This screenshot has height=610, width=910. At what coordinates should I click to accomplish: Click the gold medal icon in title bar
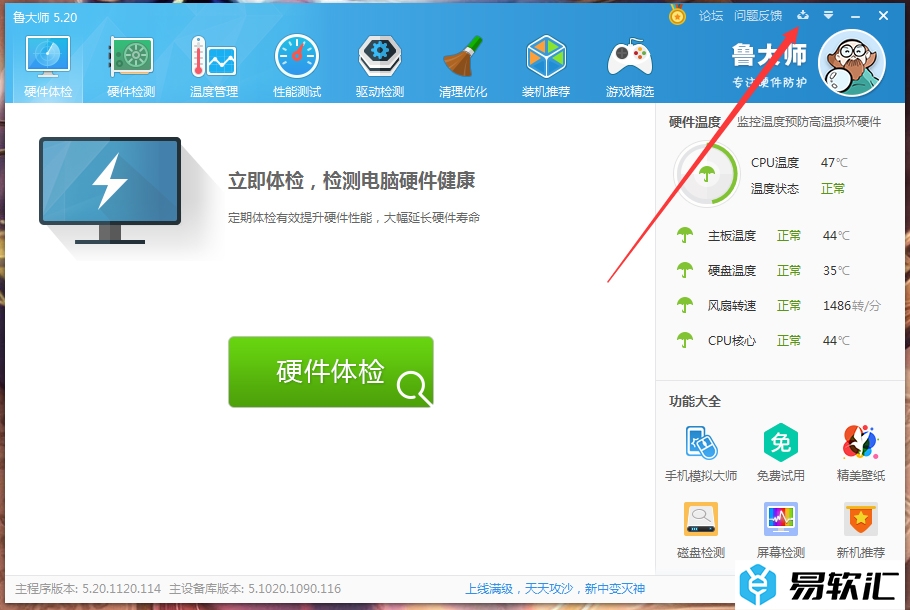click(677, 16)
